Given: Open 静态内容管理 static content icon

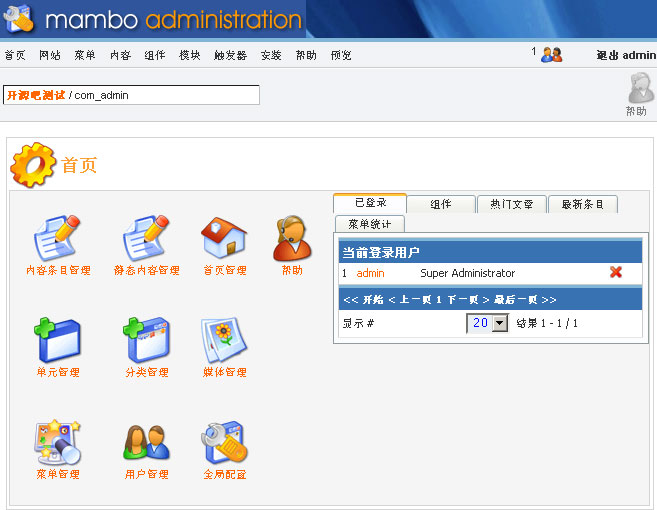Looking at the screenshot, I should (x=146, y=238).
